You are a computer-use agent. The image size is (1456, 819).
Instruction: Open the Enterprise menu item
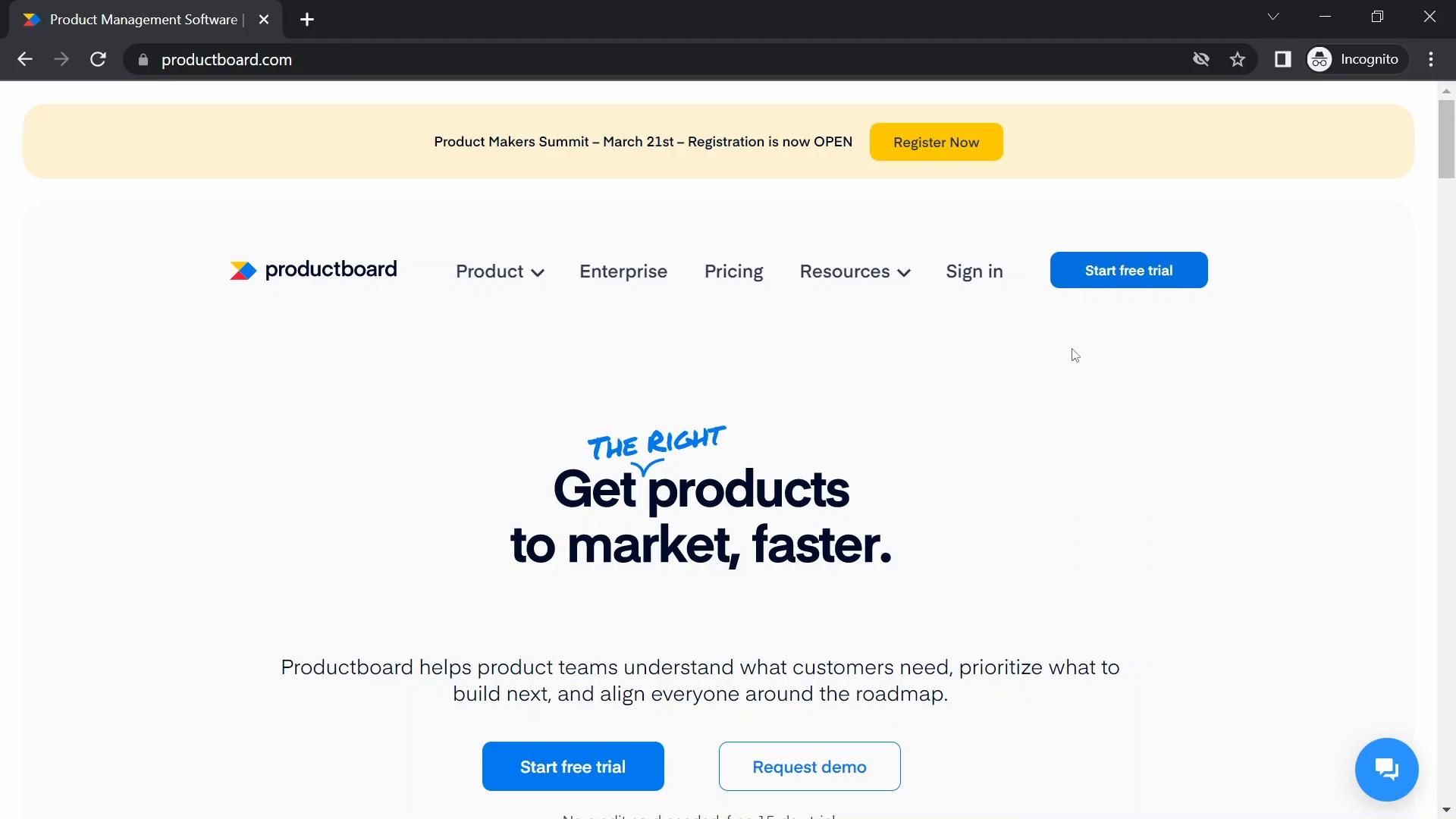[623, 270]
